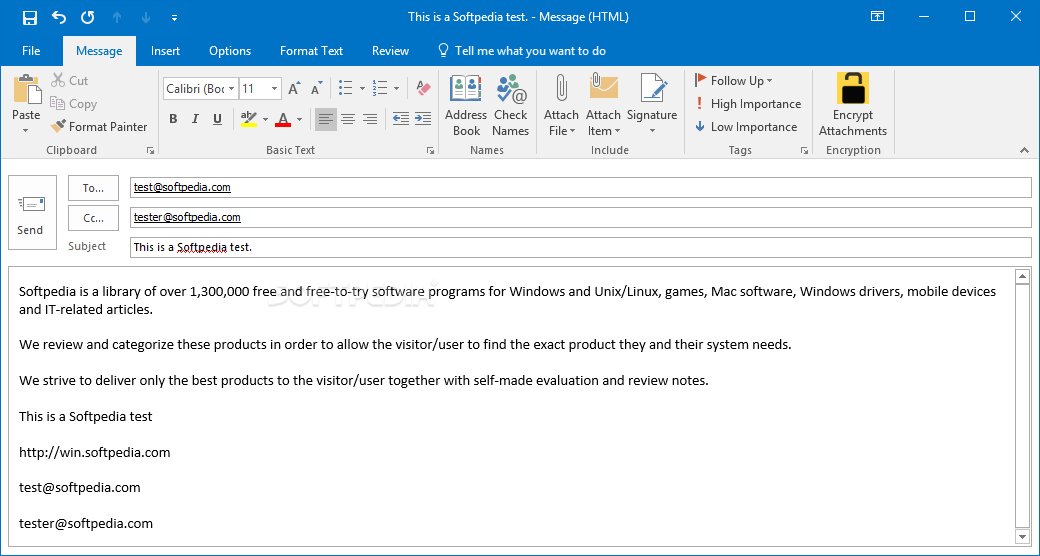The width and height of the screenshot is (1040, 556).
Task: Open the font color dropdown arrow
Action: [x=300, y=119]
